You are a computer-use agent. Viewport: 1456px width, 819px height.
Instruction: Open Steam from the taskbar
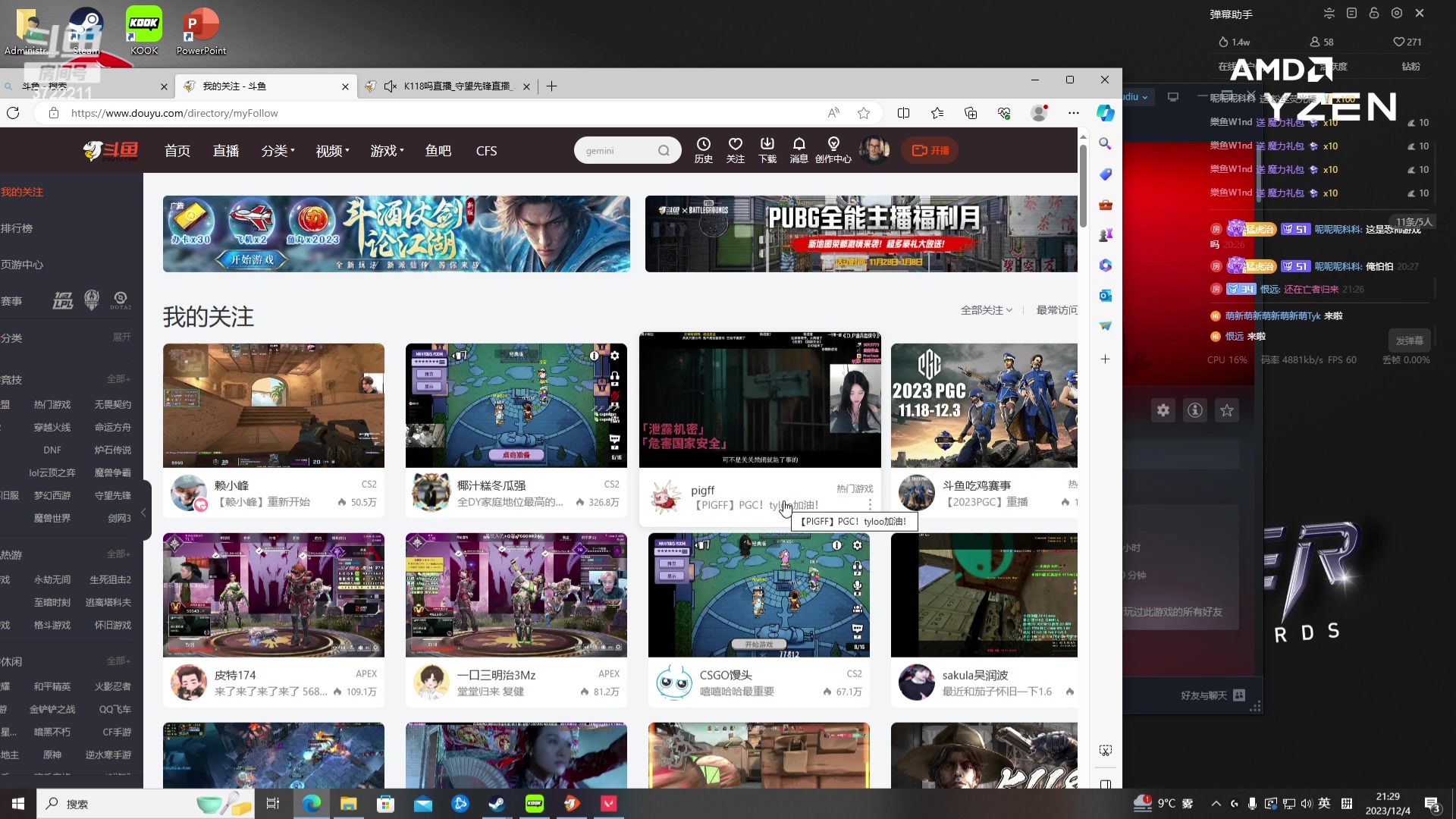pos(497,804)
